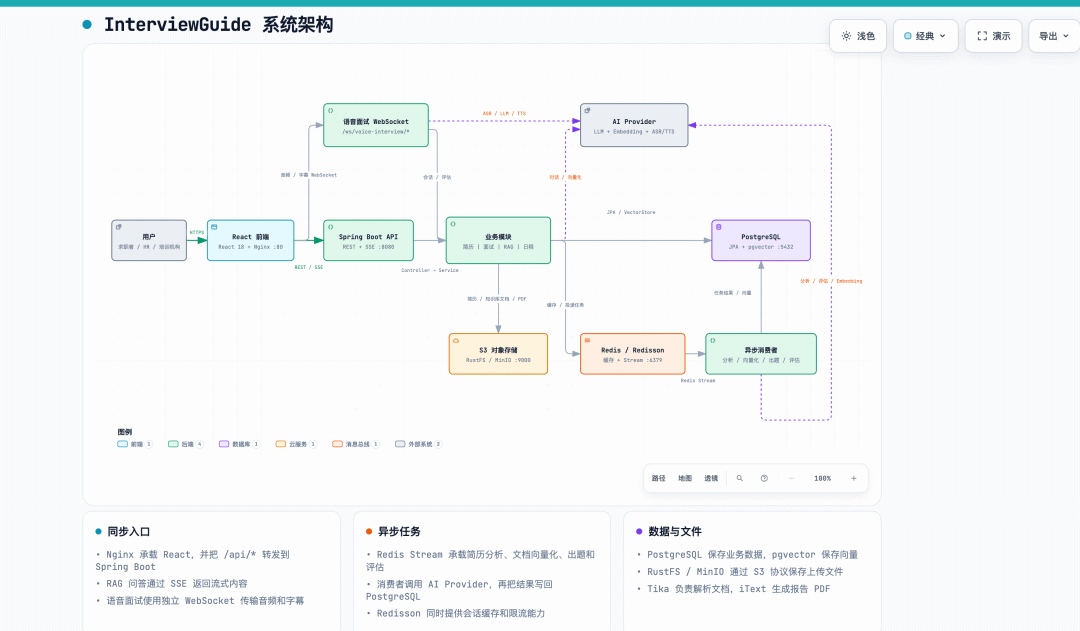Toggle the 前端 legend filter
This screenshot has width=1080, height=631.
point(134,444)
